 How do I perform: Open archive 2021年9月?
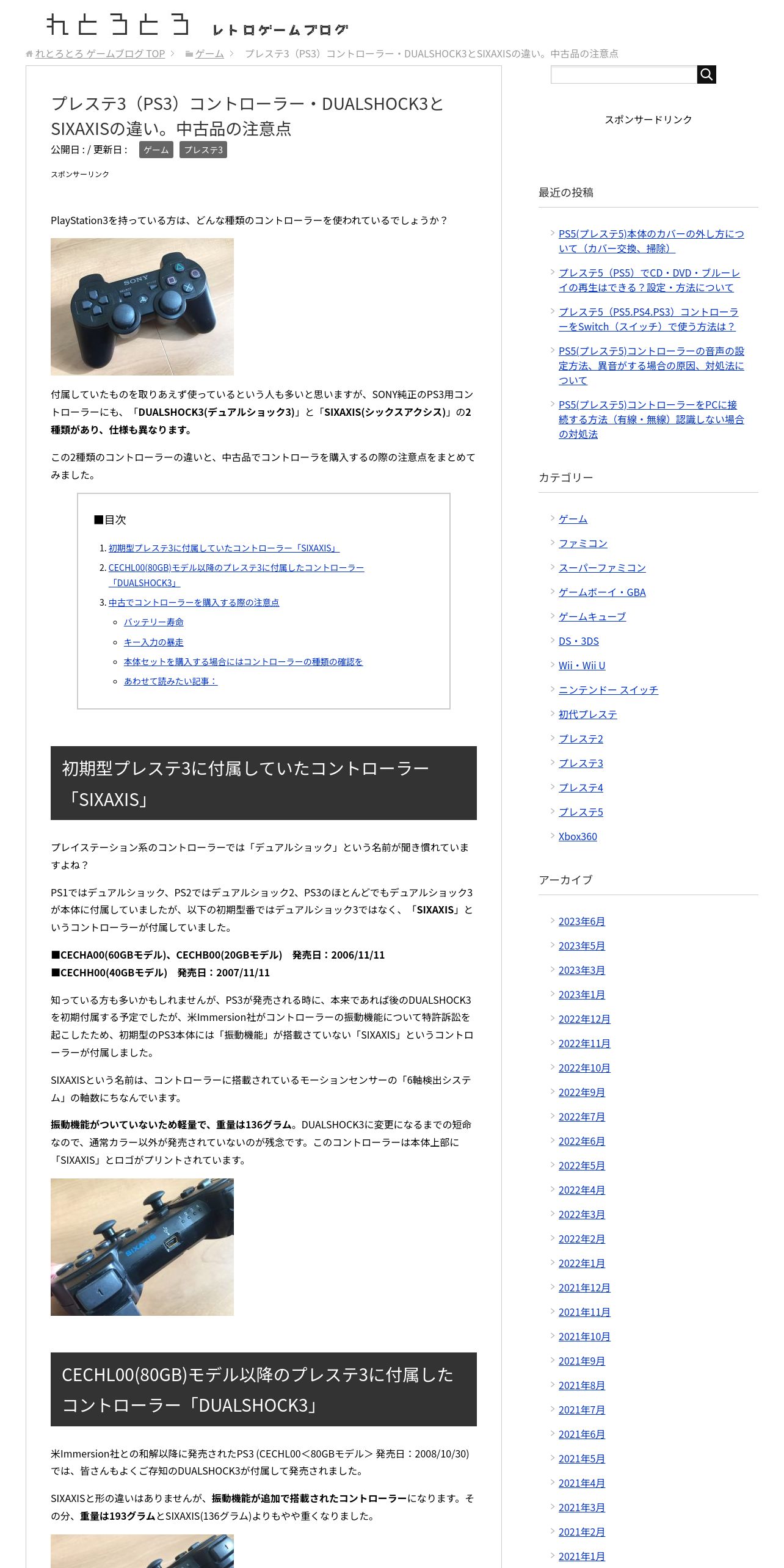pyautogui.click(x=582, y=1361)
